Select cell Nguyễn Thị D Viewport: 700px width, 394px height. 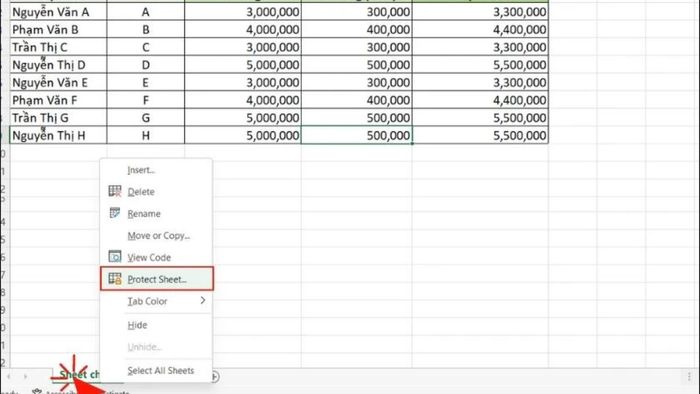click(x=58, y=65)
